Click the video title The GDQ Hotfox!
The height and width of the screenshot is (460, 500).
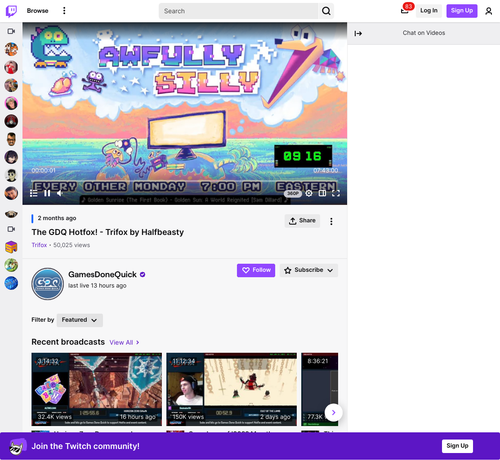[x=108, y=232]
